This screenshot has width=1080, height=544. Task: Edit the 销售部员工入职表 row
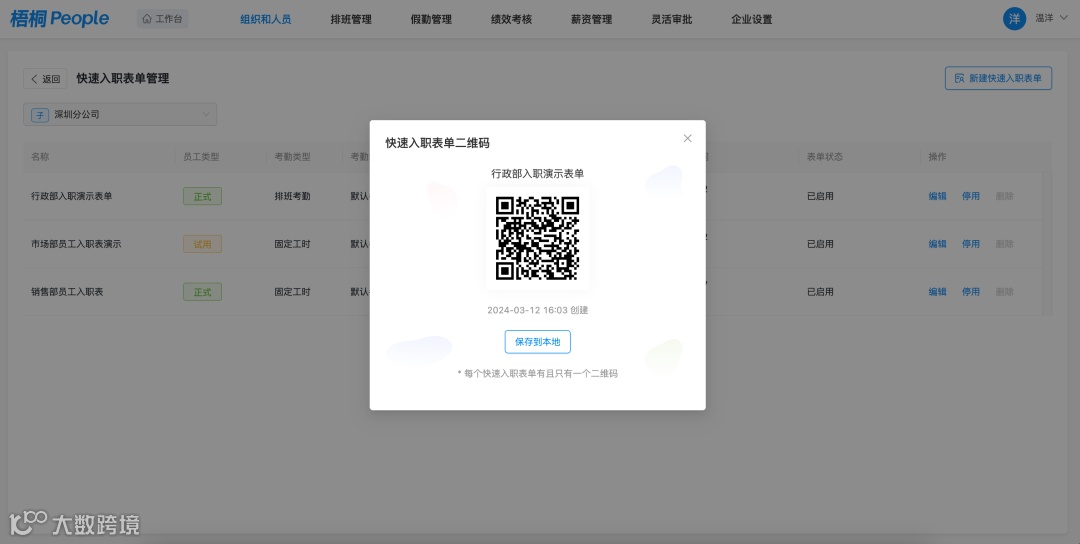pos(937,292)
